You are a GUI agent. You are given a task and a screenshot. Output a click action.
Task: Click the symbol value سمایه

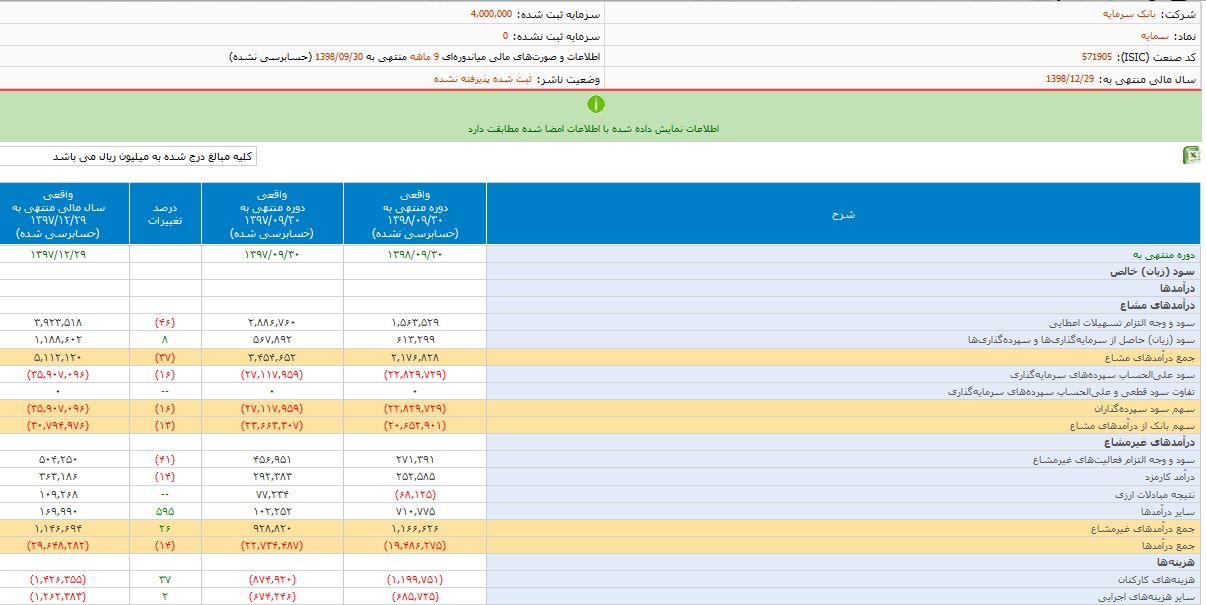tap(1136, 35)
